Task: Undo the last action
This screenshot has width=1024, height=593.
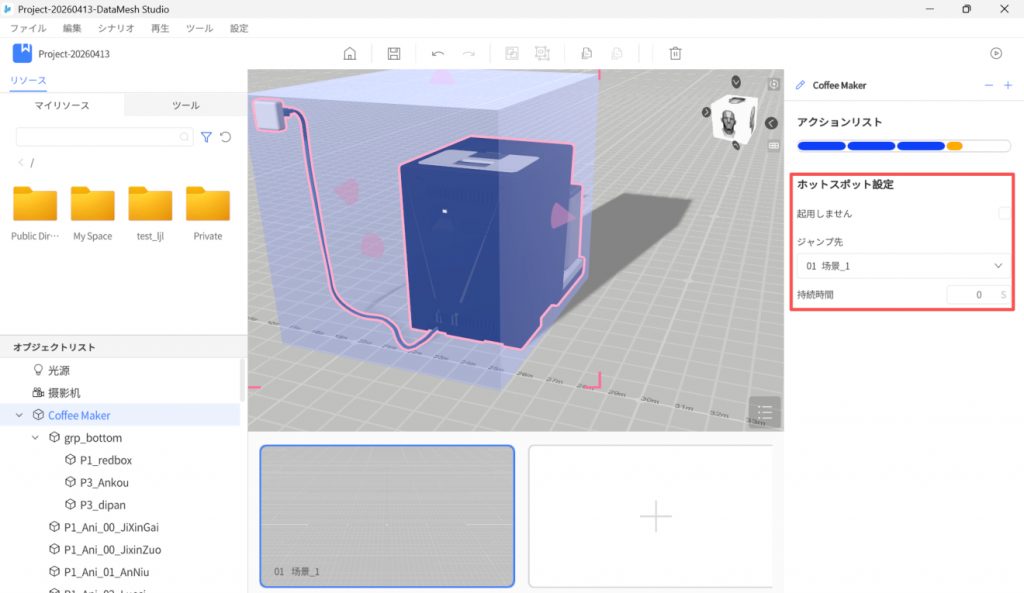Action: click(437, 54)
